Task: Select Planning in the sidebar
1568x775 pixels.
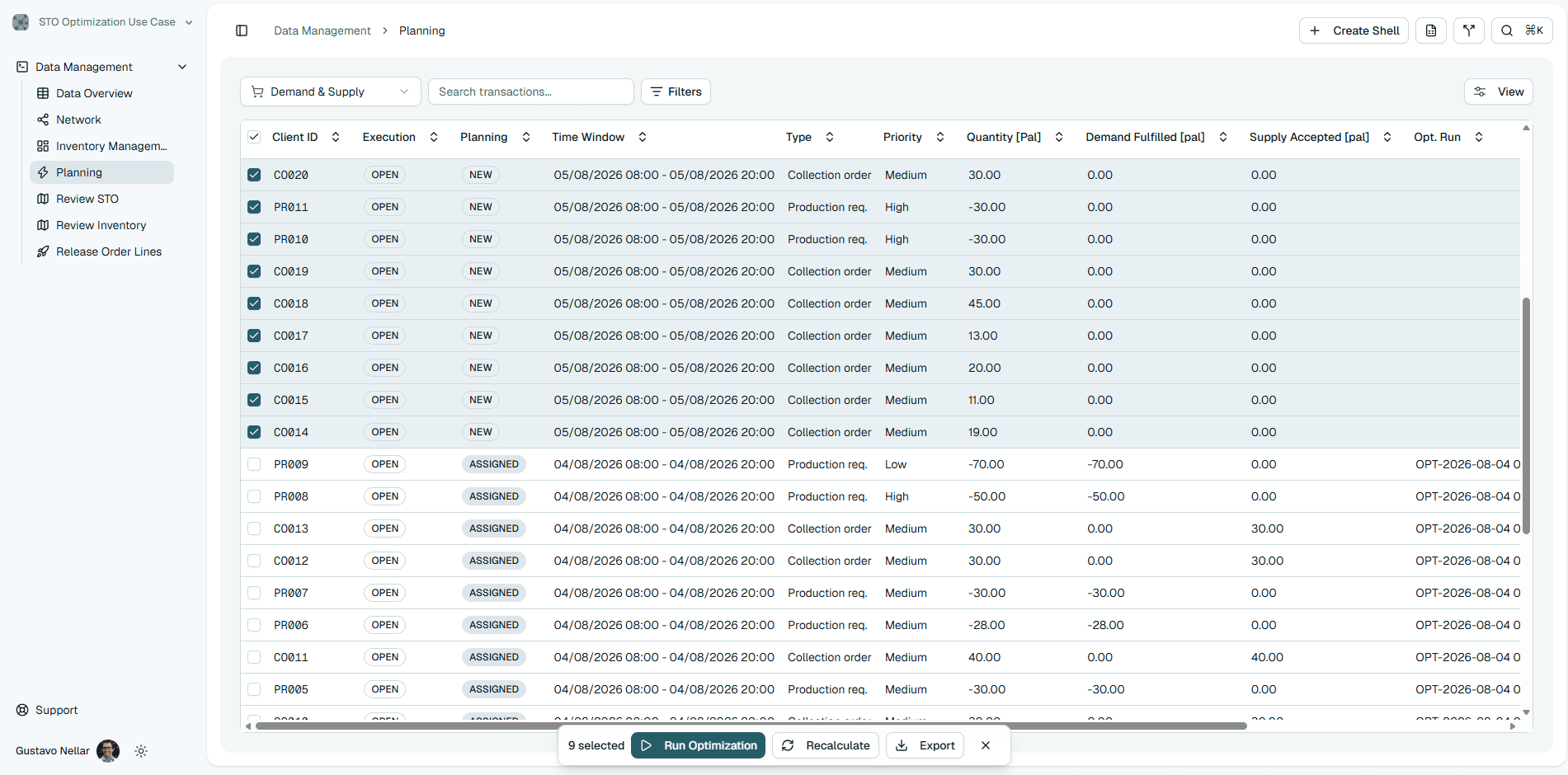Action: coord(101,172)
